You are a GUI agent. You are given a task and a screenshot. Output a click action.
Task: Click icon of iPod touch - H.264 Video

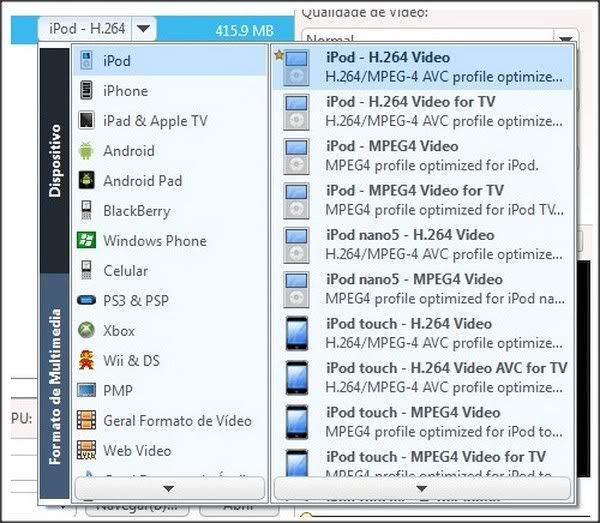click(297, 333)
